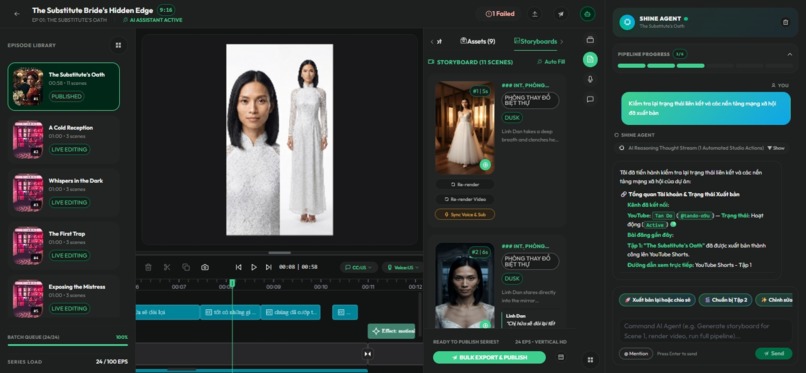Duplicate clip with copy icon
This screenshot has height=373, width=806.
click(x=186, y=267)
